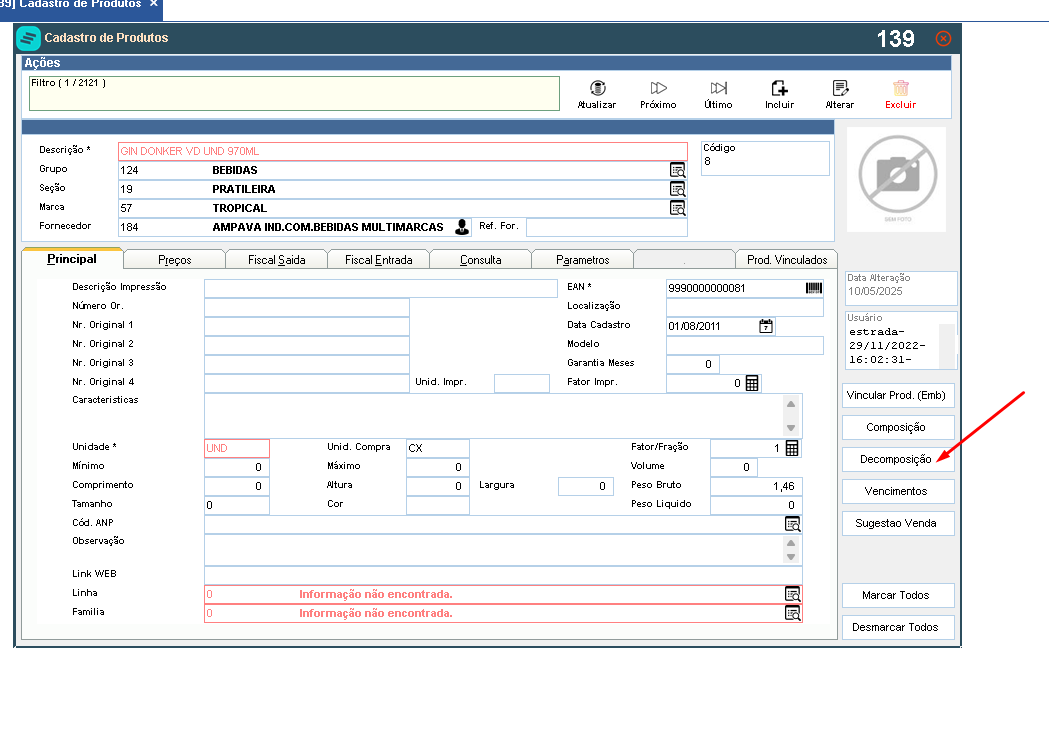1049x730 pixels.
Task: Click the Descrição field
Action: click(x=403, y=151)
